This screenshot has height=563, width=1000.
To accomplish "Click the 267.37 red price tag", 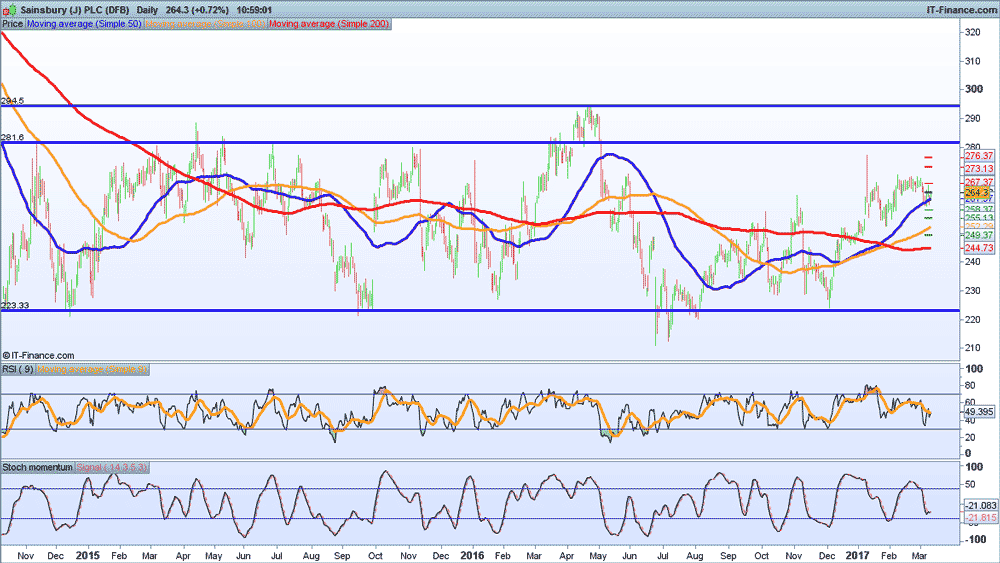I will click(978, 182).
